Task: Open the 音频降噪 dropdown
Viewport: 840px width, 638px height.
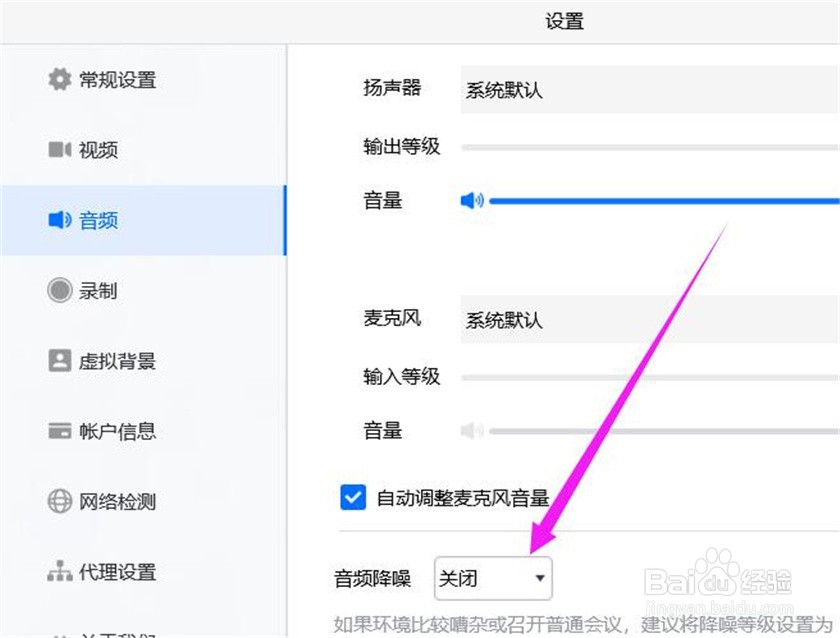Action: (x=493, y=578)
